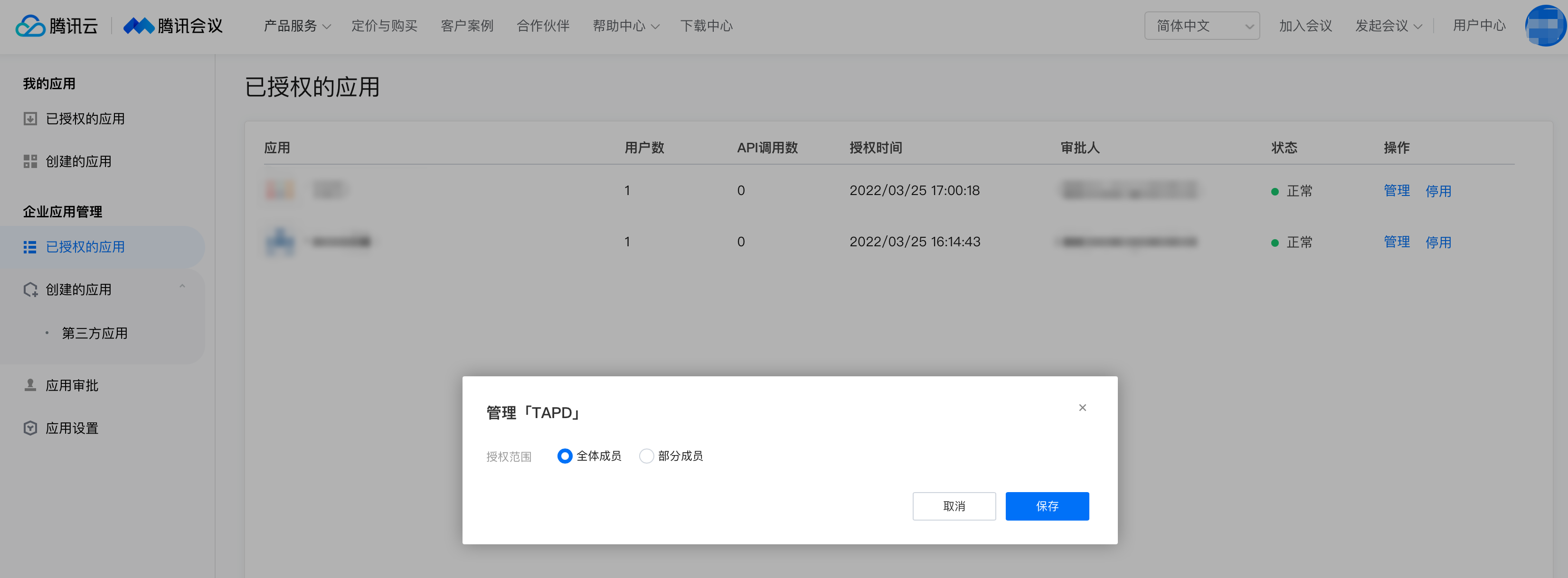Click 管理 in the 17:00:18 row
1568x578 pixels.
[1397, 190]
